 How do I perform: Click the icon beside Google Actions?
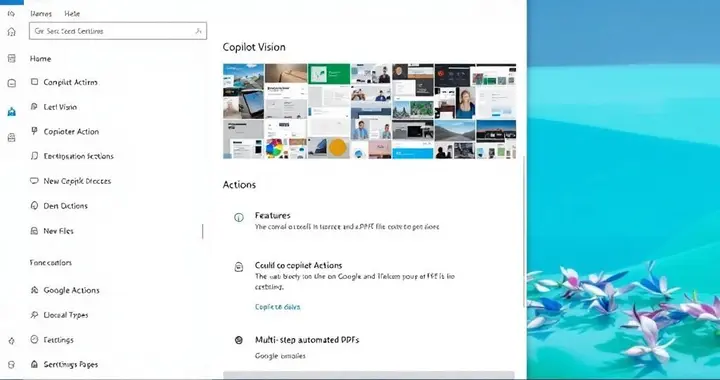point(34,290)
